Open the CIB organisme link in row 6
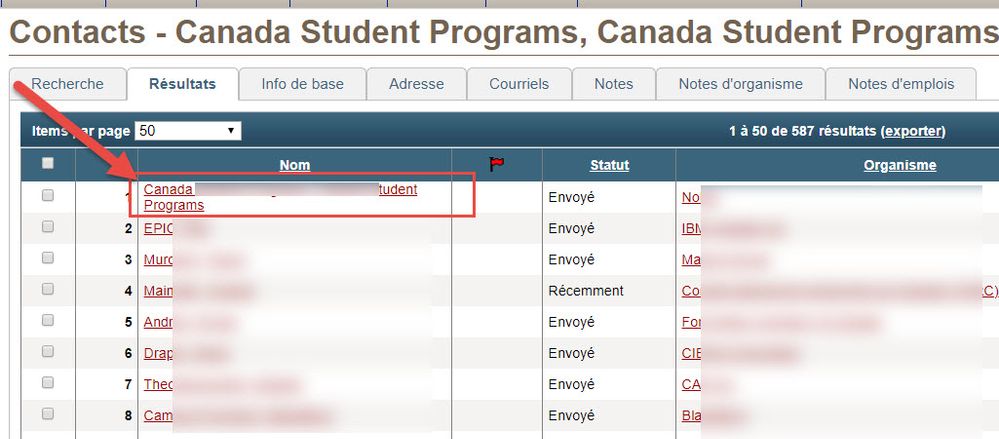 [691, 354]
